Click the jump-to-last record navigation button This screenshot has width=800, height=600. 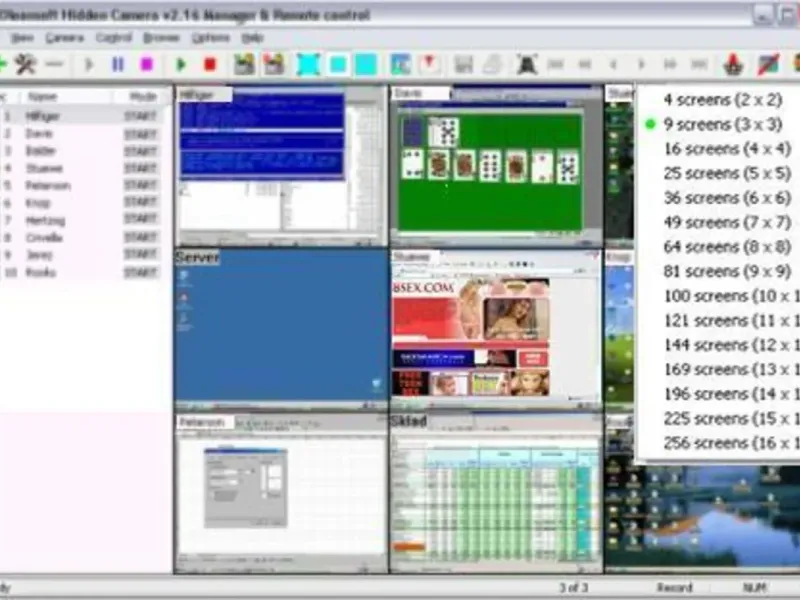(x=699, y=64)
